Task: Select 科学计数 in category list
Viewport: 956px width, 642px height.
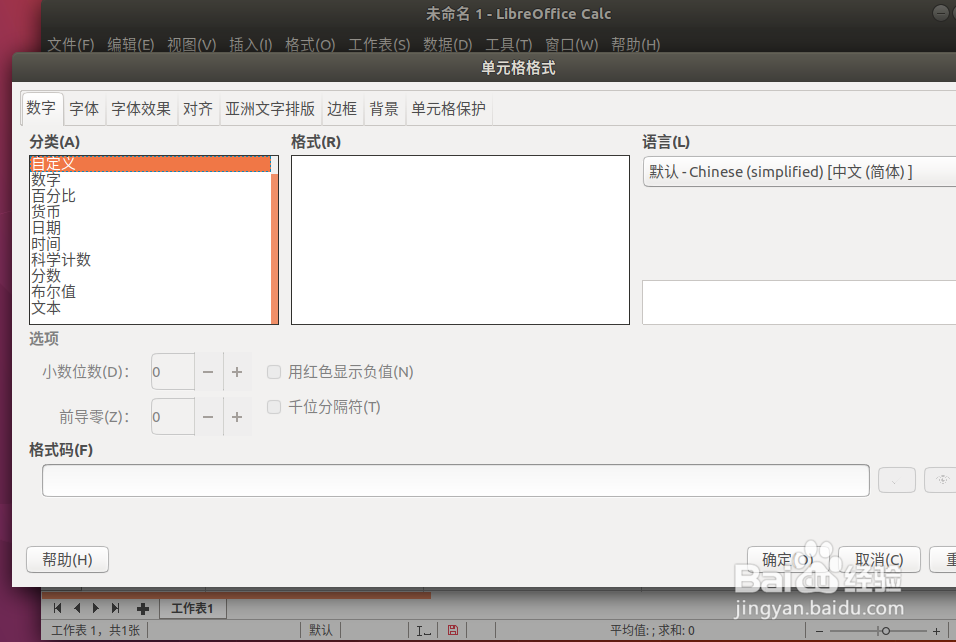Action: [150, 260]
